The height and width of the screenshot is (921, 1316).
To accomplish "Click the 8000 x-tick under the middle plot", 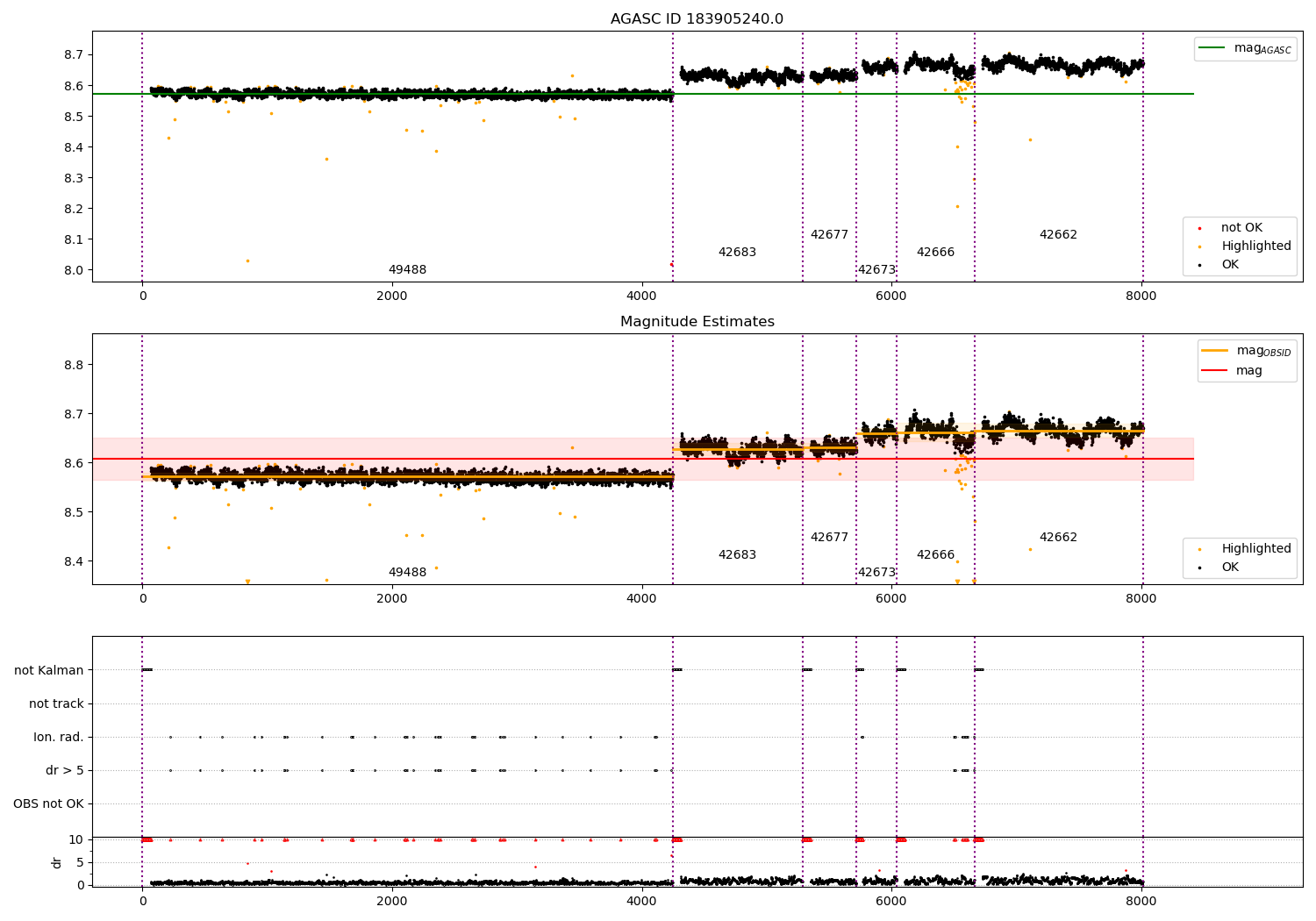I will 1141,599.
